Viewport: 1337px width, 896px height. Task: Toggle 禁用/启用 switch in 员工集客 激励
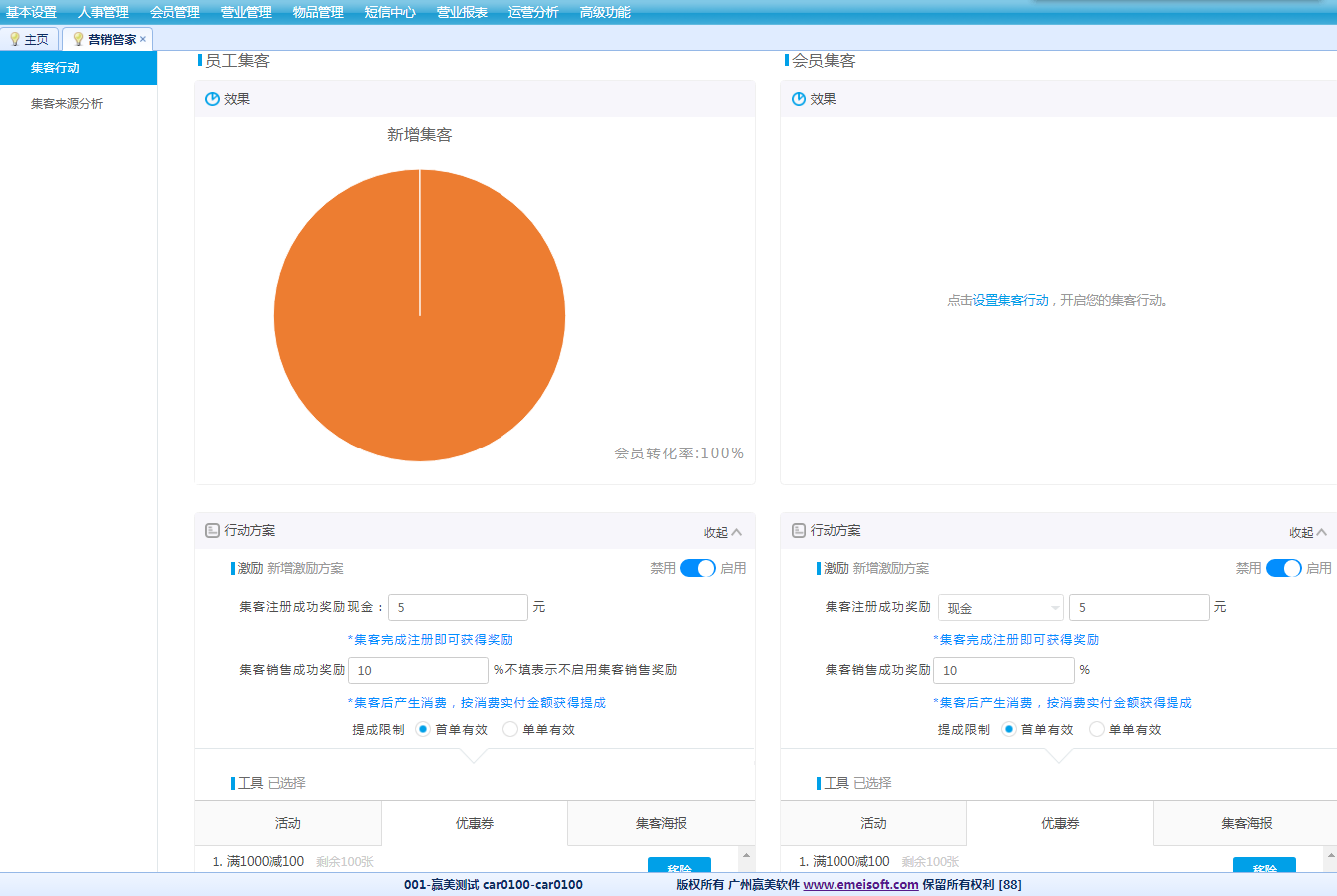(x=697, y=568)
